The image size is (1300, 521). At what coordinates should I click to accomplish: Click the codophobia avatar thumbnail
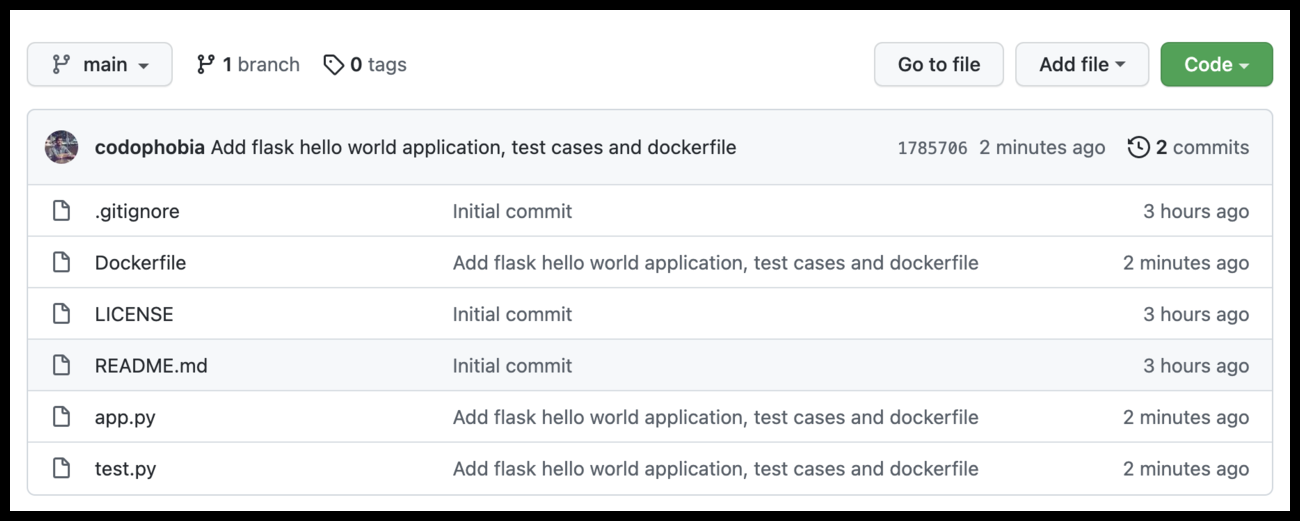(62, 147)
